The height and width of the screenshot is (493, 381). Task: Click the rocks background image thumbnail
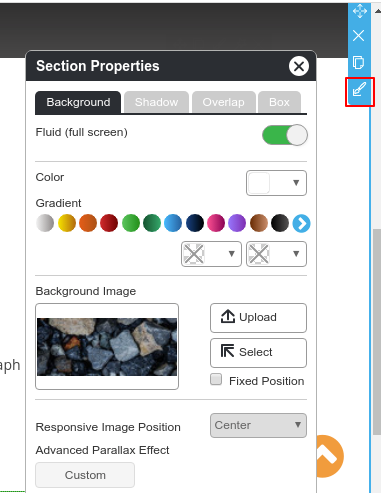[107, 347]
